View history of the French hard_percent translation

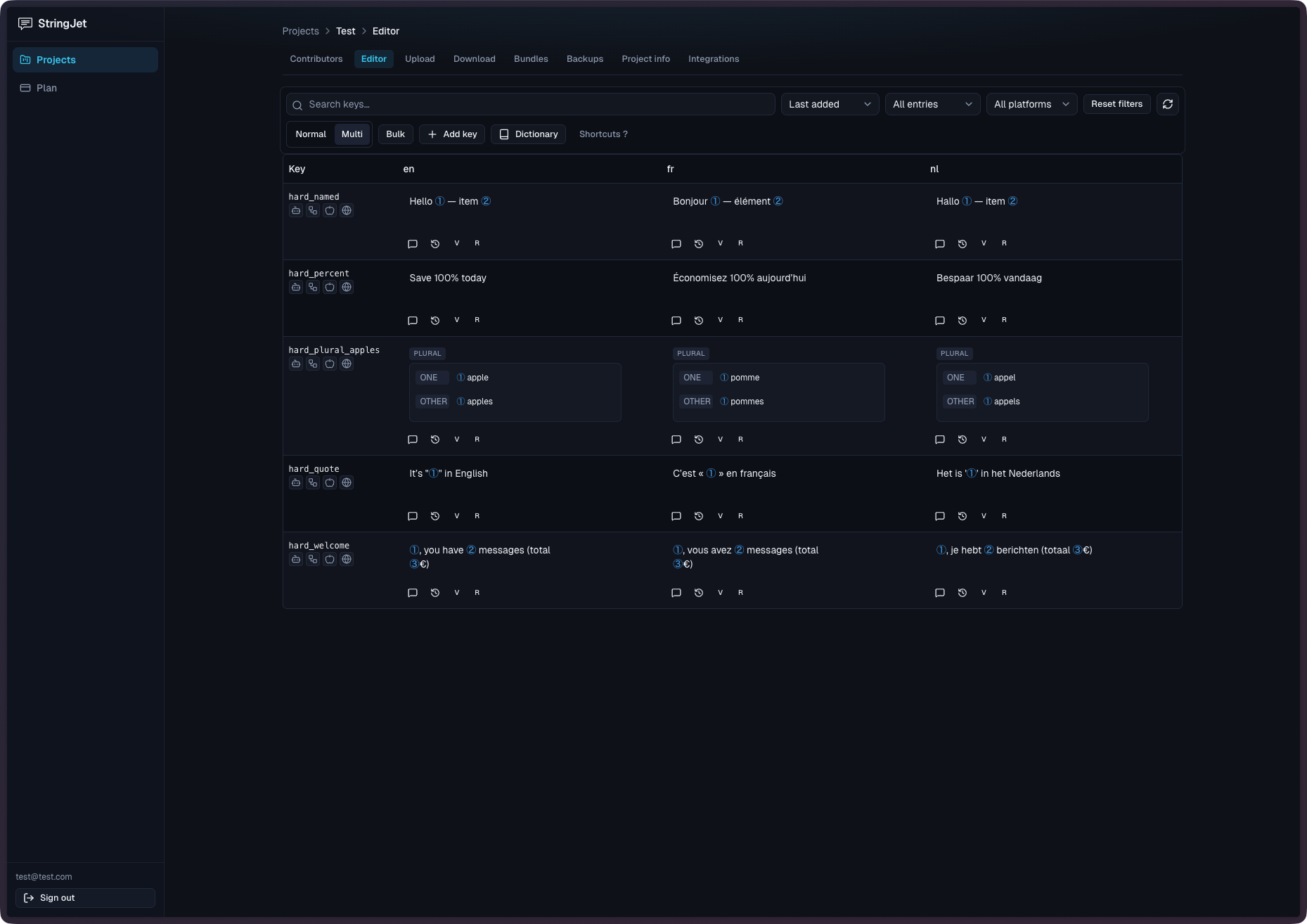698,320
